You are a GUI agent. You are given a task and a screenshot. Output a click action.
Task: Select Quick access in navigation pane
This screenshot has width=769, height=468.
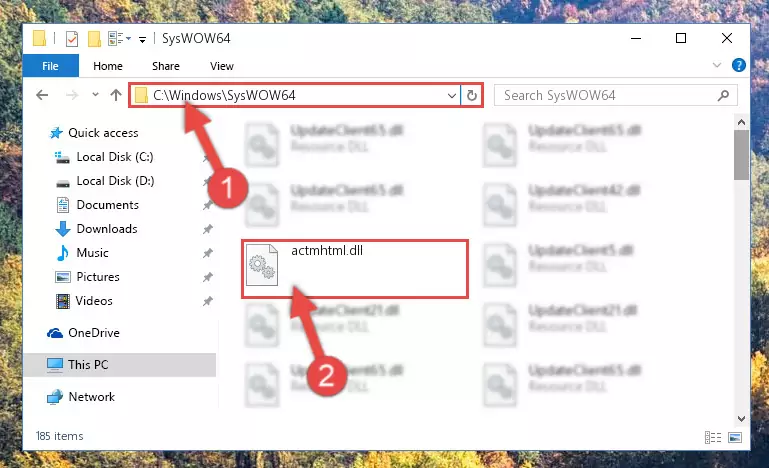[103, 133]
